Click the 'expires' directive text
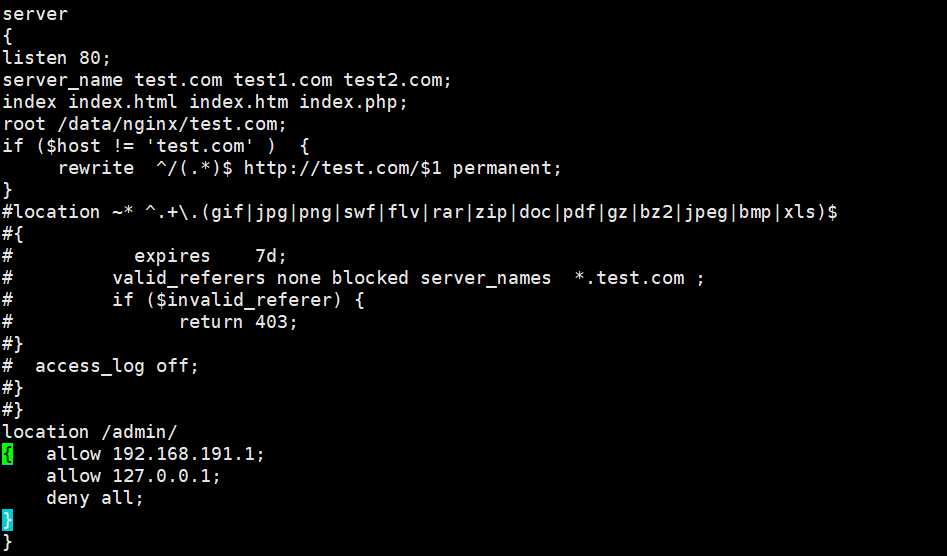 coord(172,256)
